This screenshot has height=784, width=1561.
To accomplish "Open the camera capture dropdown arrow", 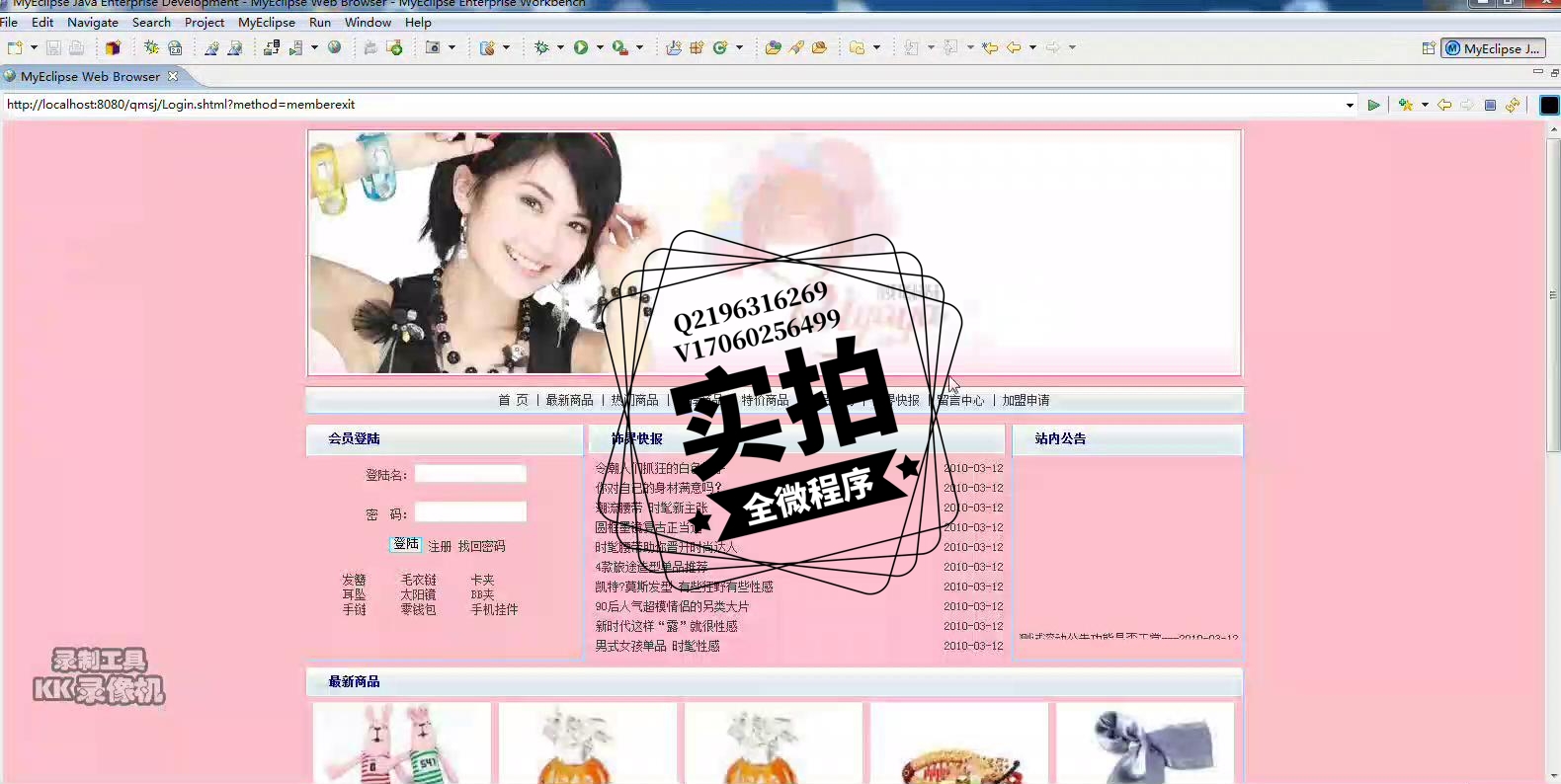I will click(452, 47).
